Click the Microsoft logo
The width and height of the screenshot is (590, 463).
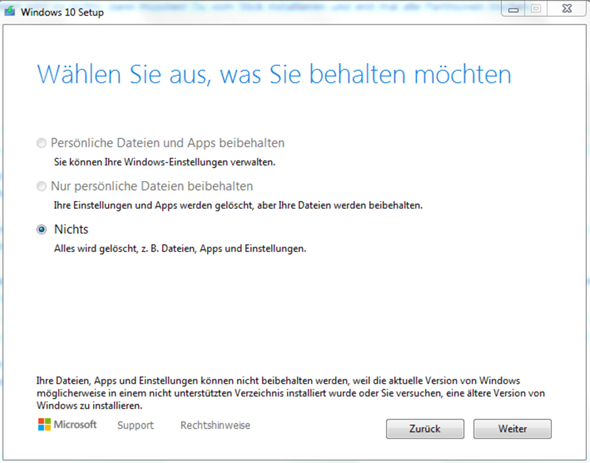pyautogui.click(x=67, y=425)
